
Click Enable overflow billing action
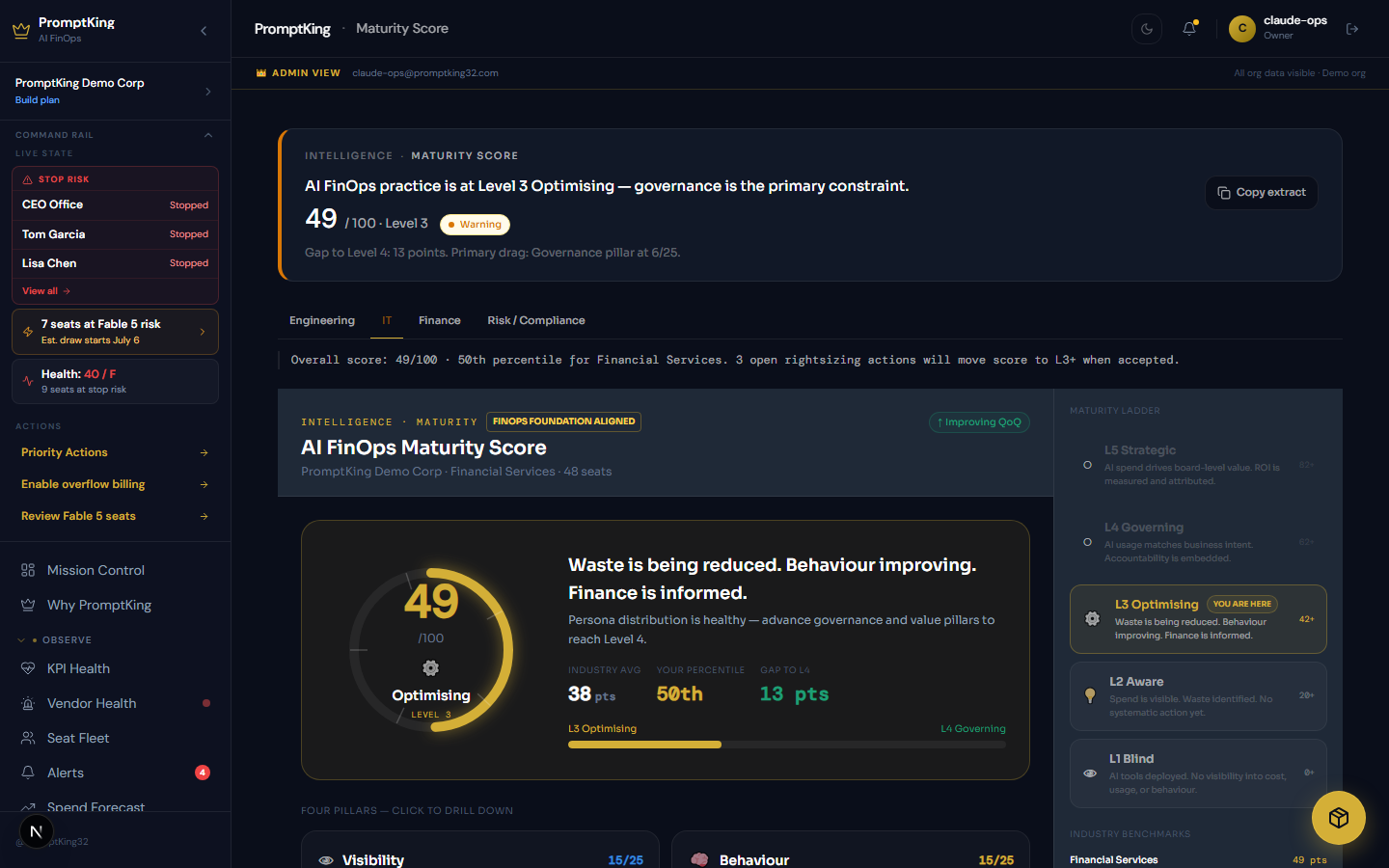[115, 484]
